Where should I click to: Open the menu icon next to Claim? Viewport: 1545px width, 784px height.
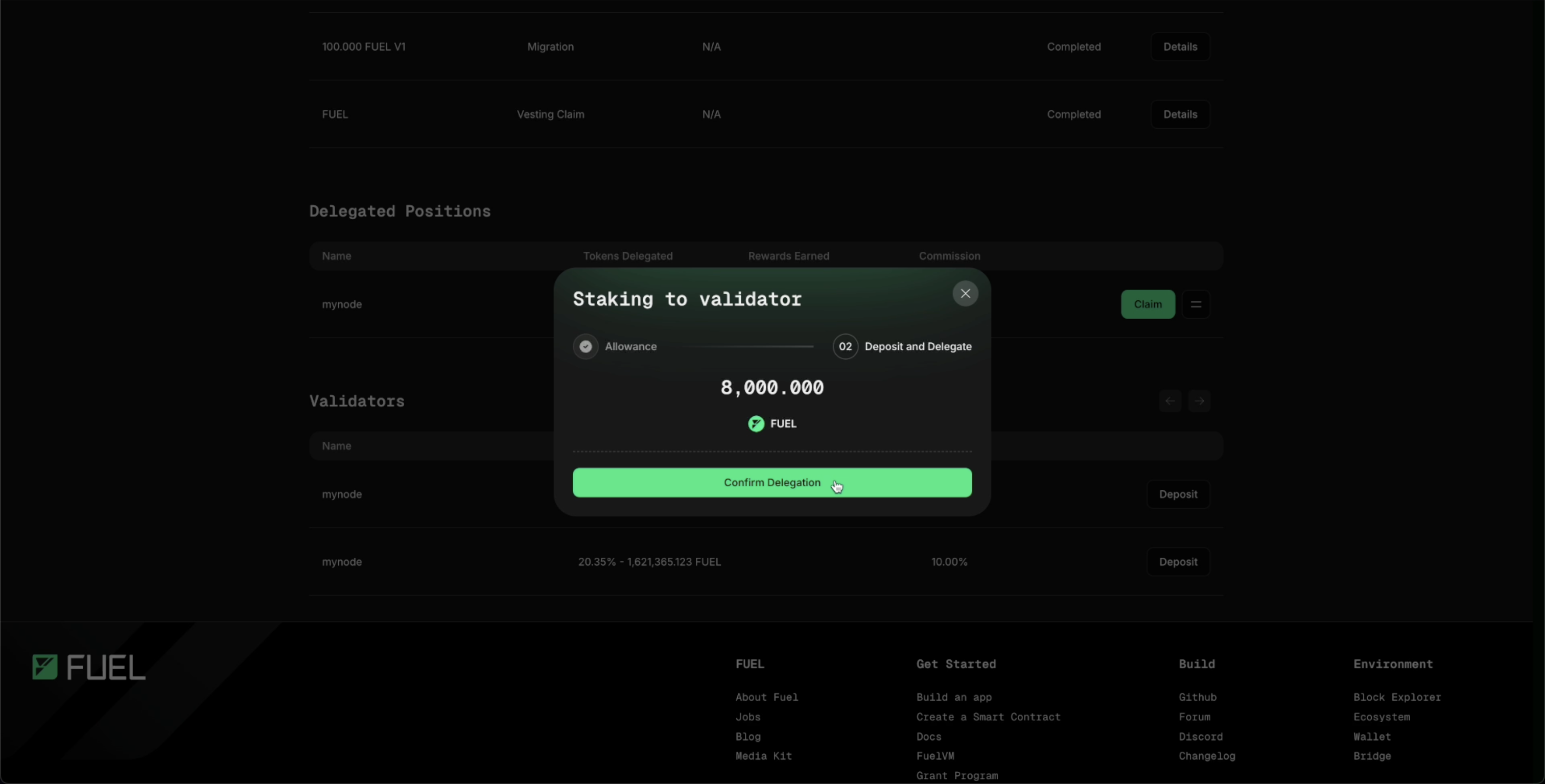click(x=1196, y=304)
